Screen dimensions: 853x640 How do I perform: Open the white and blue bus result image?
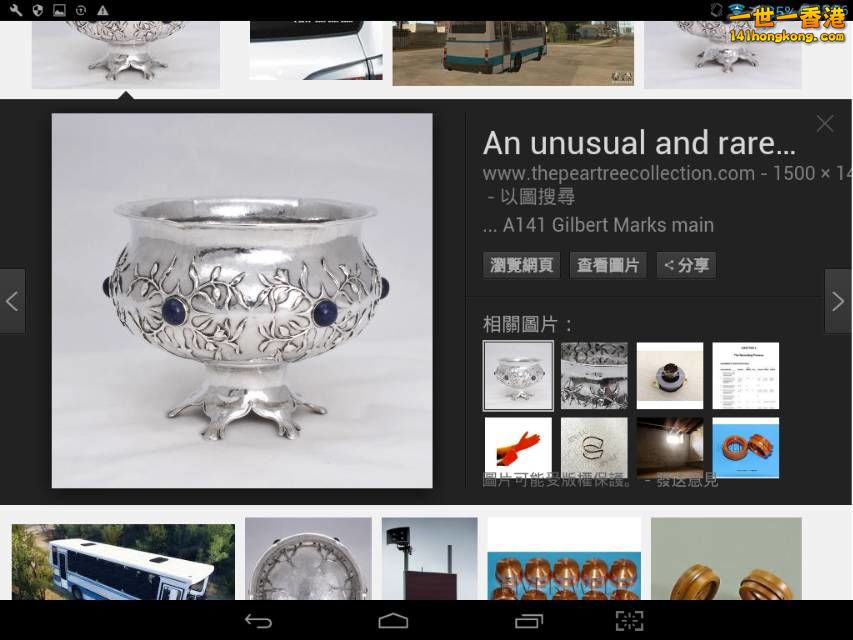tap(123, 562)
